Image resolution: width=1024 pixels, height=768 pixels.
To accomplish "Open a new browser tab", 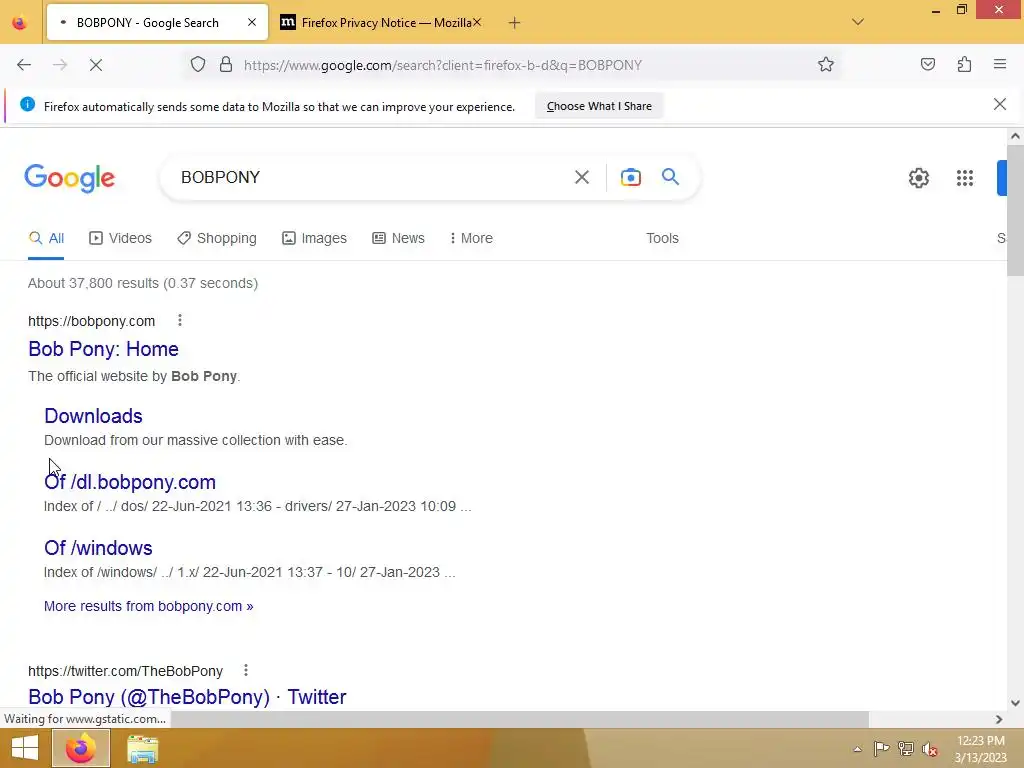I will coord(515,23).
